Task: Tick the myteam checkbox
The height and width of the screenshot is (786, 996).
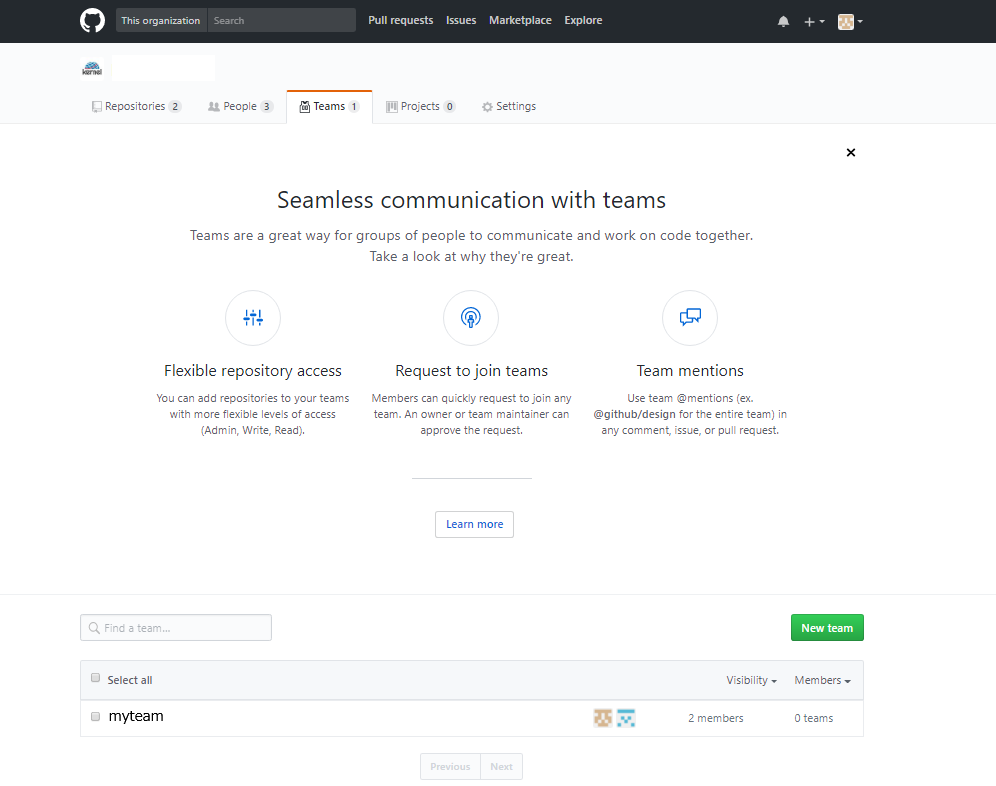Action: tap(96, 717)
